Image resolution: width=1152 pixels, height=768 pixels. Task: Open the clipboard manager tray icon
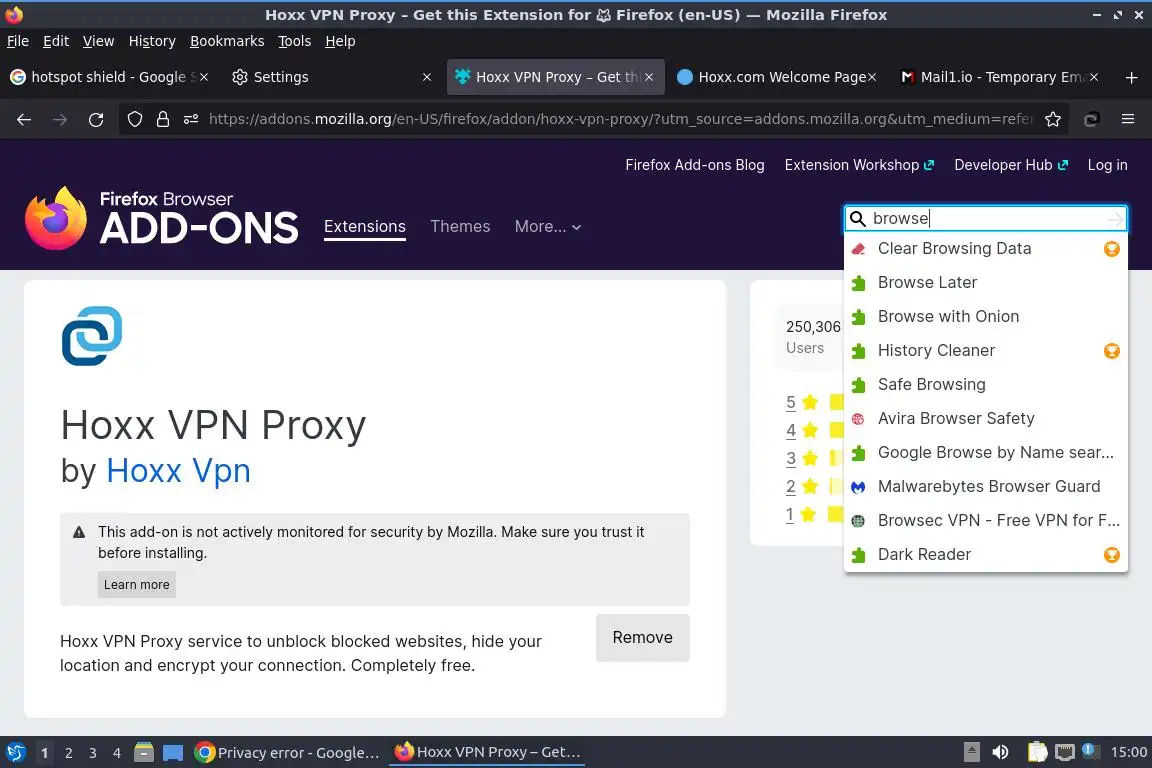pyautogui.click(x=1037, y=752)
